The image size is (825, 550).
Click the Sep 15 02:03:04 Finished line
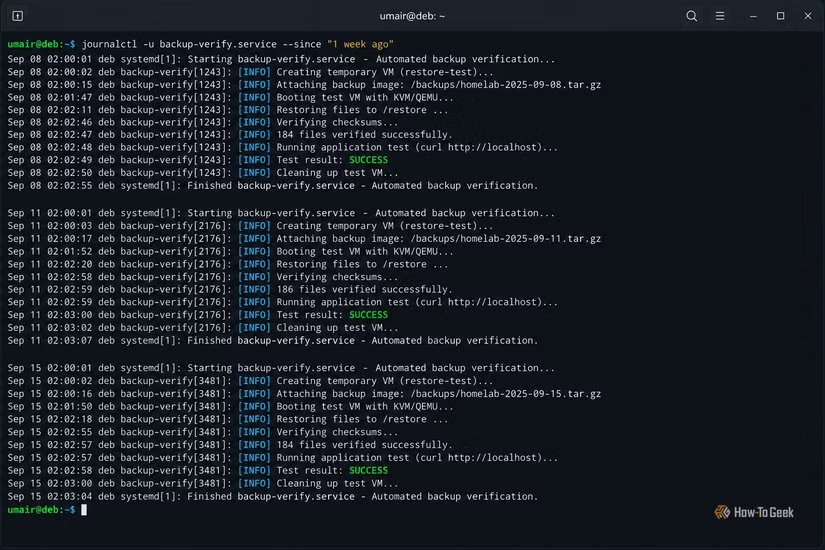click(x=273, y=496)
